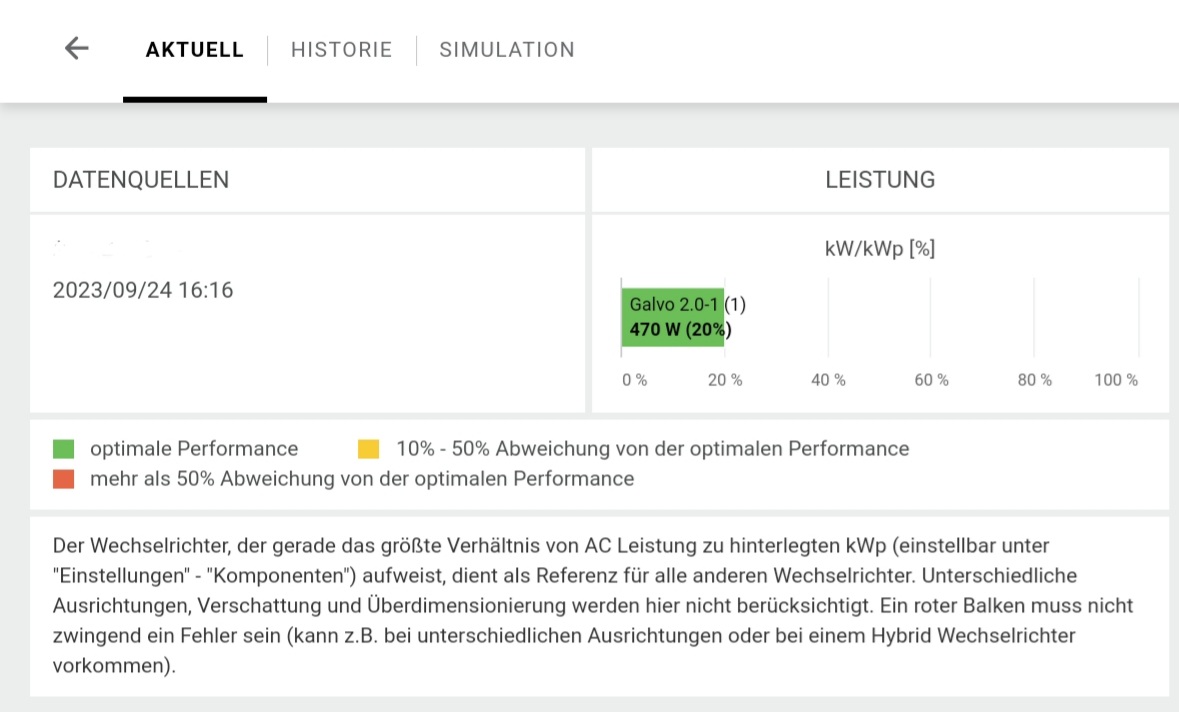Click the kW/kWp [%] chart title
This screenshot has width=1179, height=712.
pyautogui.click(x=880, y=249)
